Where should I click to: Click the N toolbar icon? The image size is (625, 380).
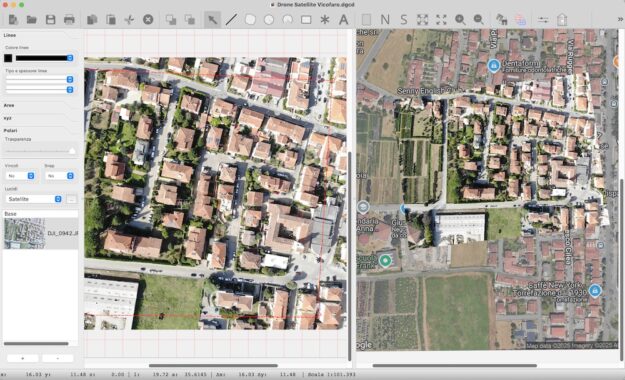click(x=385, y=20)
